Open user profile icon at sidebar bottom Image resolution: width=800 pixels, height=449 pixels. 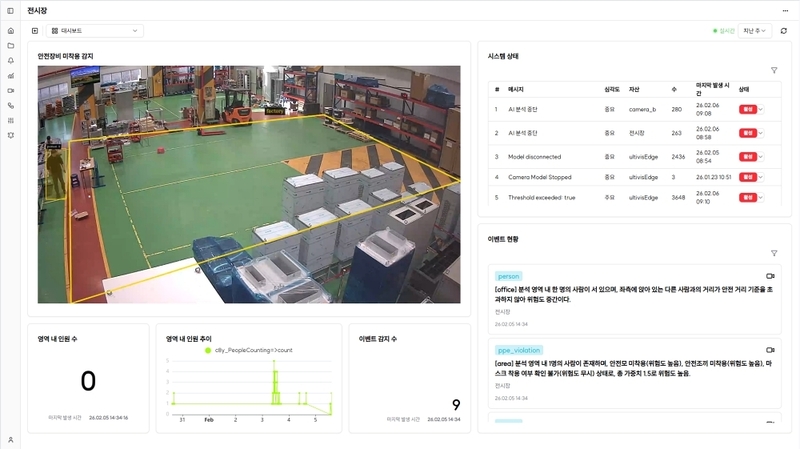(x=11, y=439)
